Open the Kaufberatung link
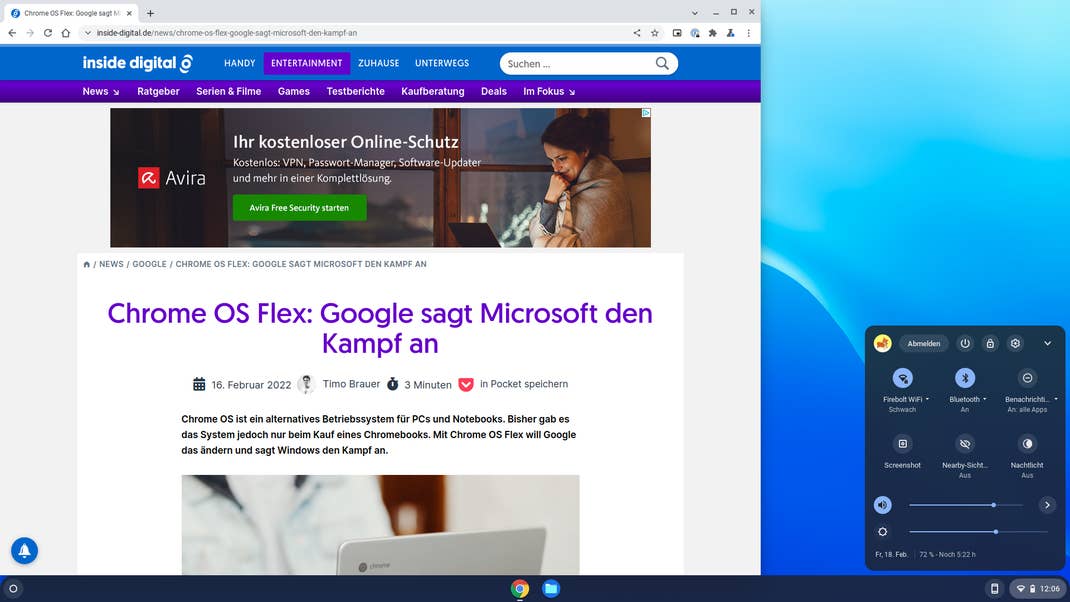 point(433,91)
